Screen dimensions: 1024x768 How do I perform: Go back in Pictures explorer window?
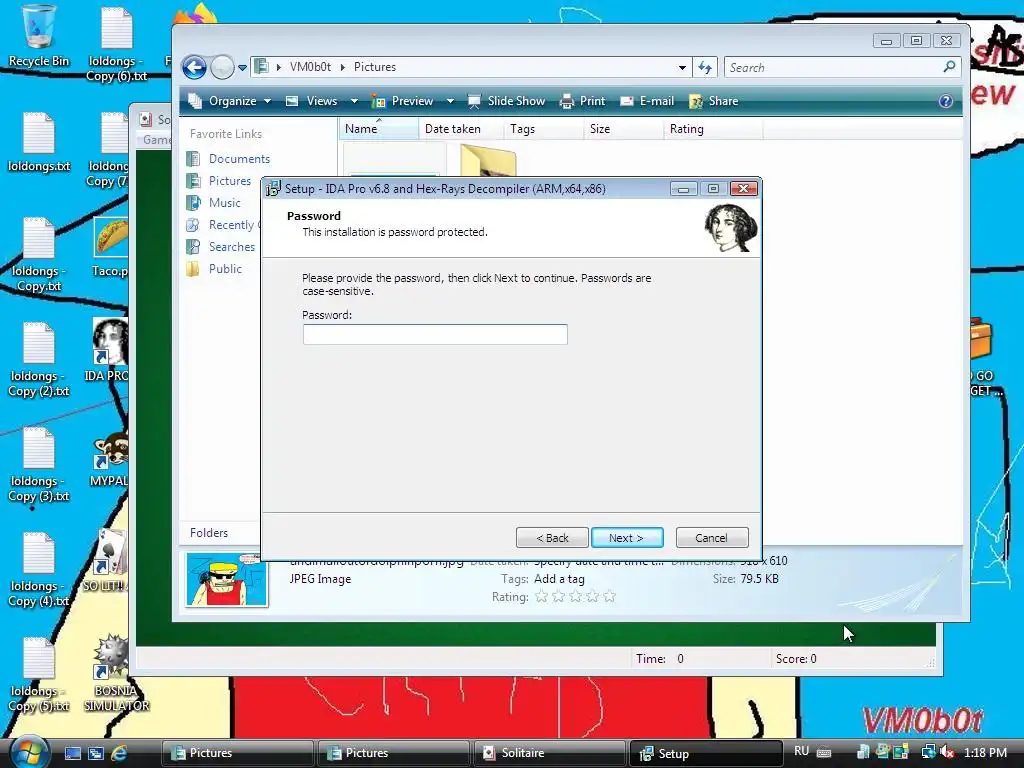[195, 67]
